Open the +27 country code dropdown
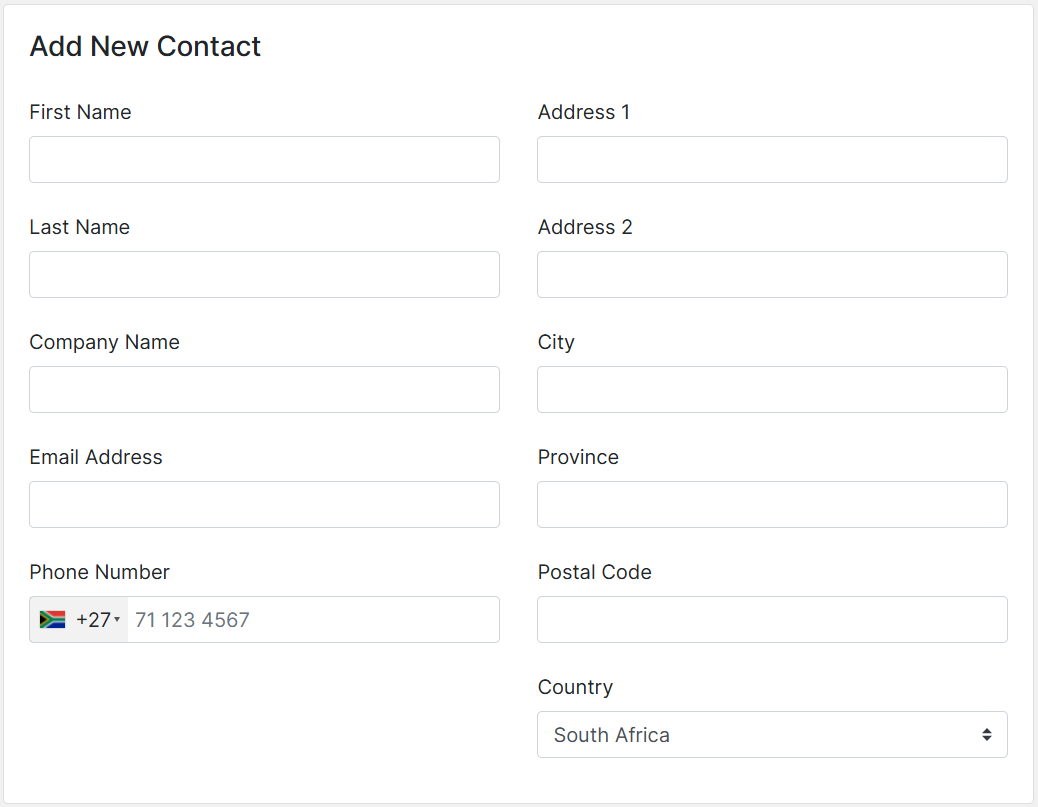This screenshot has width=1038, height=807. click(x=79, y=620)
